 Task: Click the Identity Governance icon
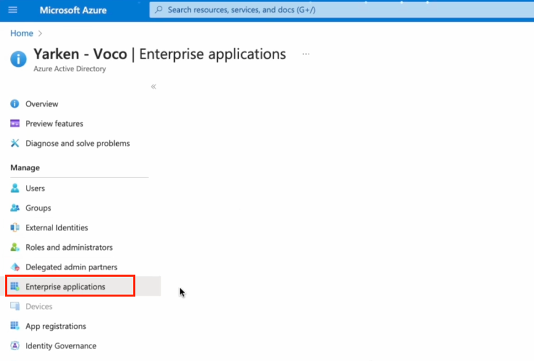[15, 346]
